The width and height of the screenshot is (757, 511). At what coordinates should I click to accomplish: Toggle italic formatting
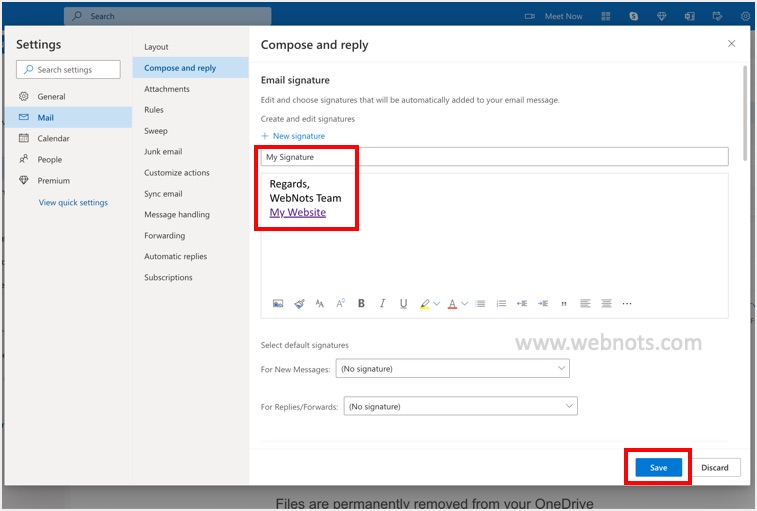coord(382,303)
